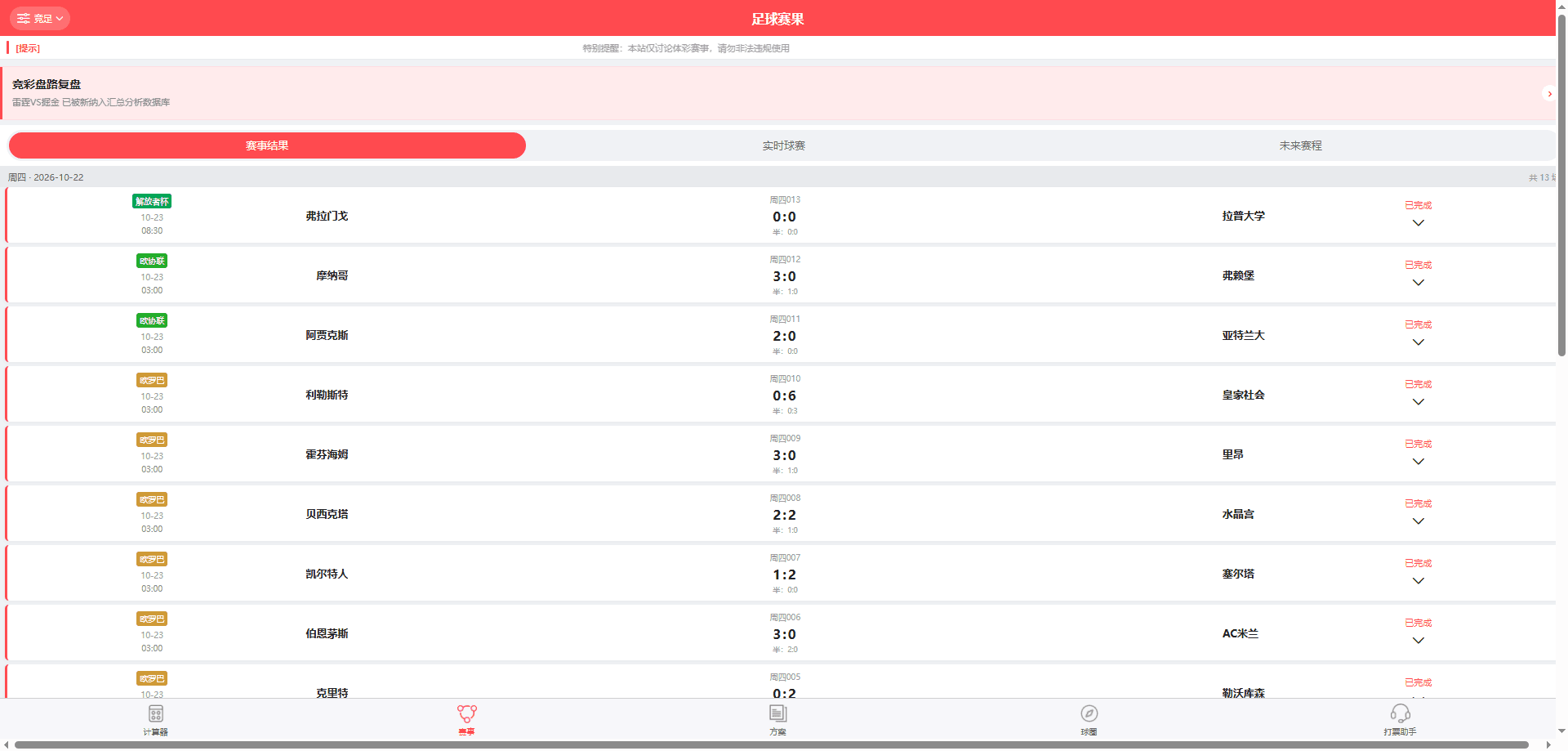Click the 3:0 score for 摩纳哥
The height and width of the screenshot is (751, 1568).
click(x=784, y=276)
